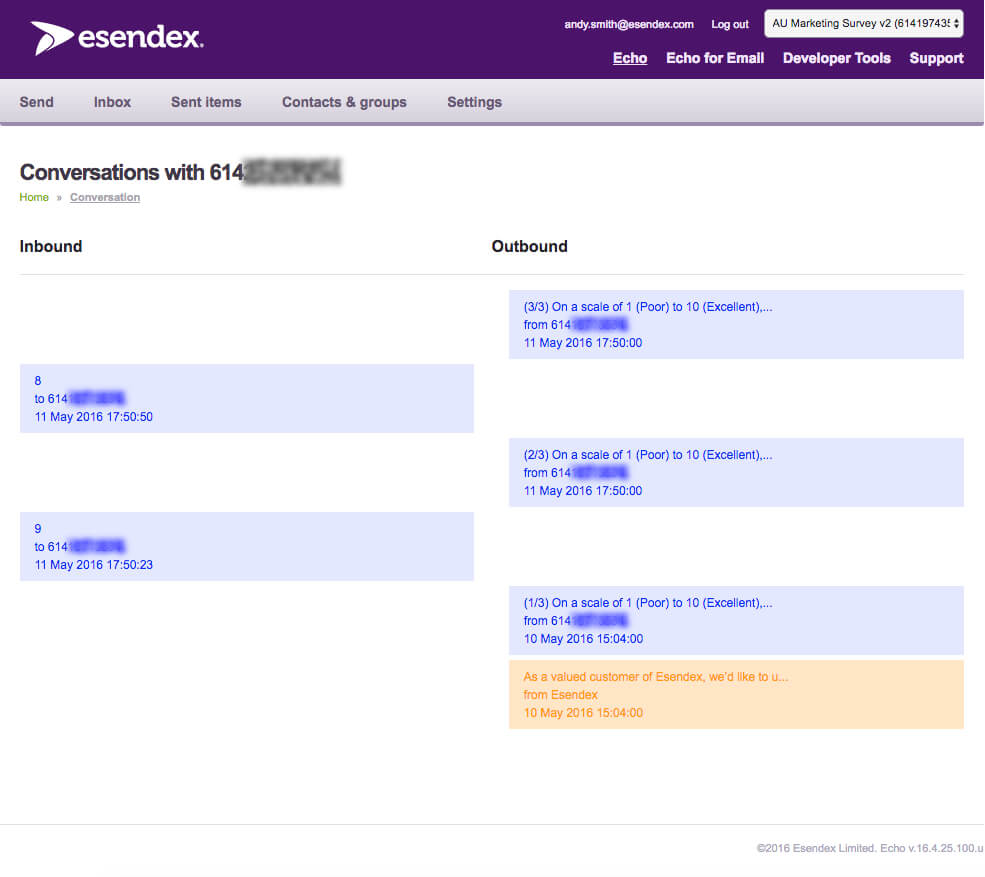The height and width of the screenshot is (877, 985).
Task: Open the Support page
Action: (936, 58)
